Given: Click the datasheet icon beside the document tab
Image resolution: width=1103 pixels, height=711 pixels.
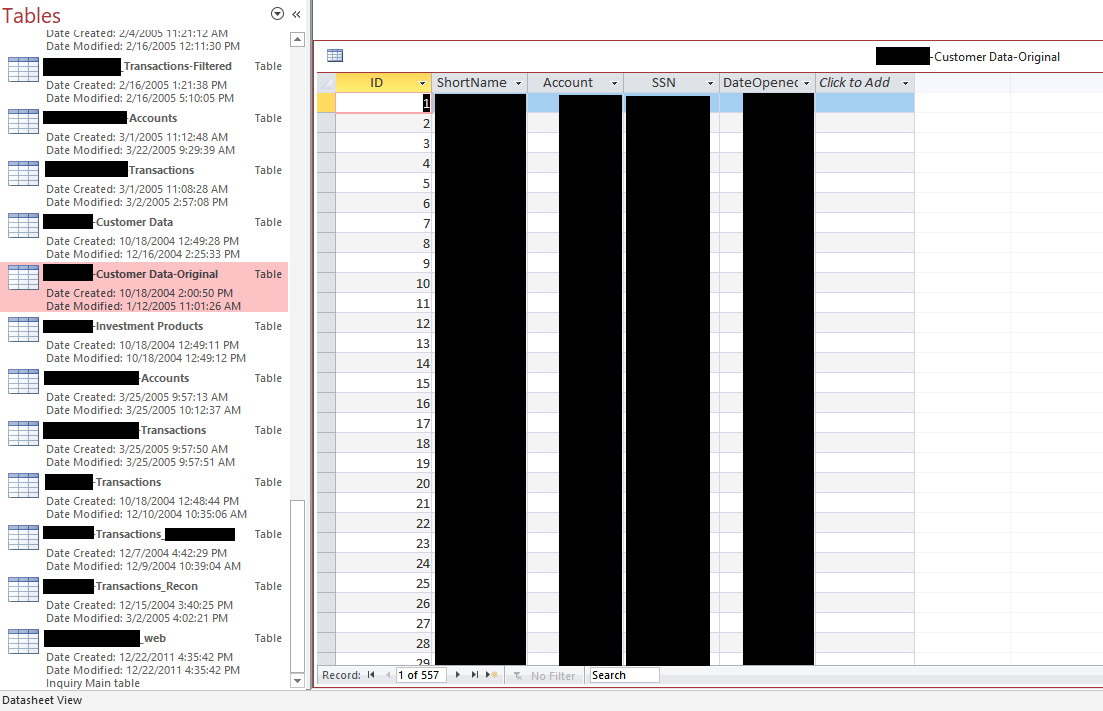Looking at the screenshot, I should 335,56.
